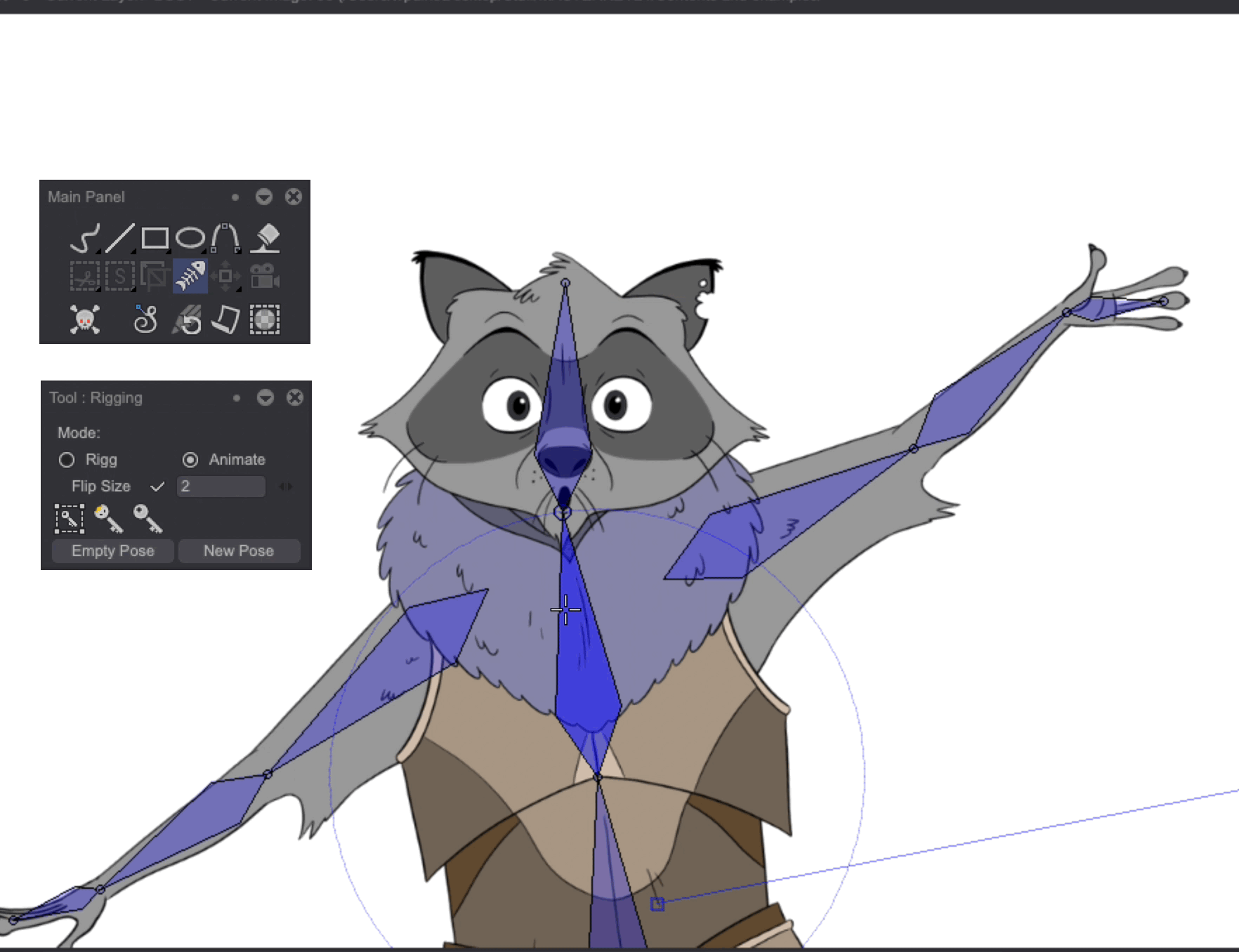This screenshot has width=1239, height=952.
Task: Enable Rigg mode
Action: (67, 460)
